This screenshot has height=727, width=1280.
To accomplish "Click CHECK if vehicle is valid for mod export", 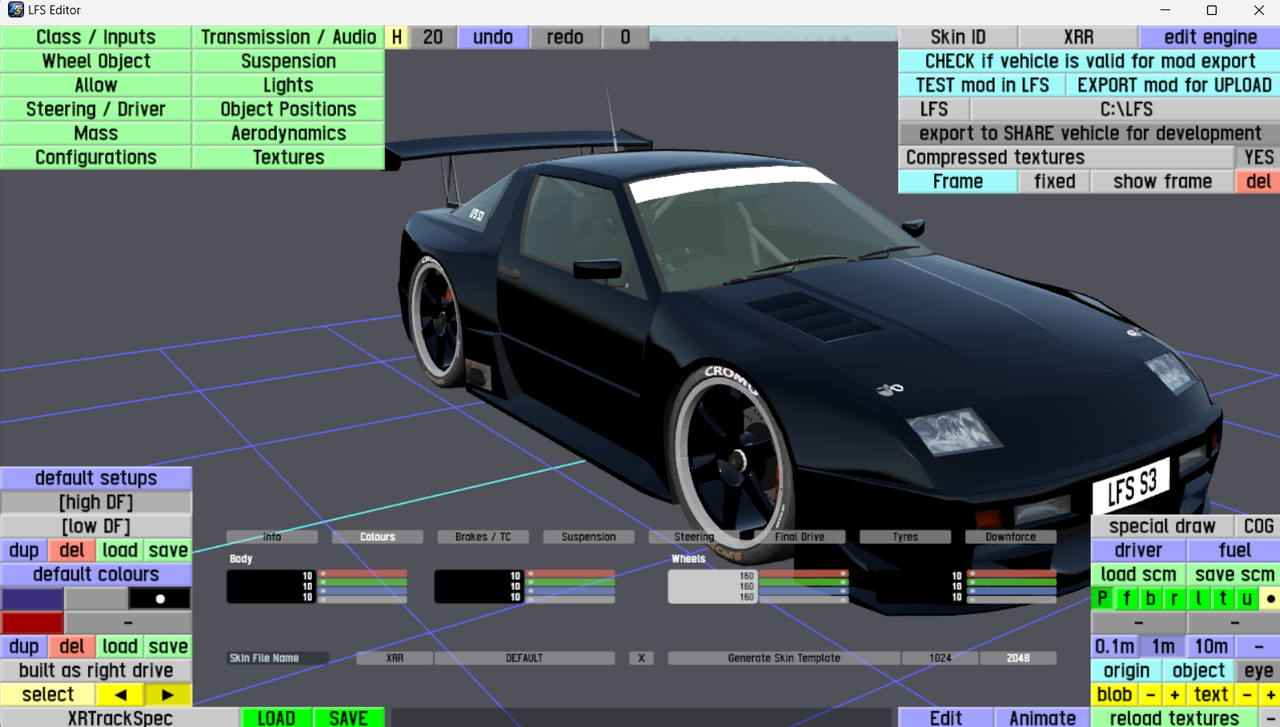I will 1090,61.
